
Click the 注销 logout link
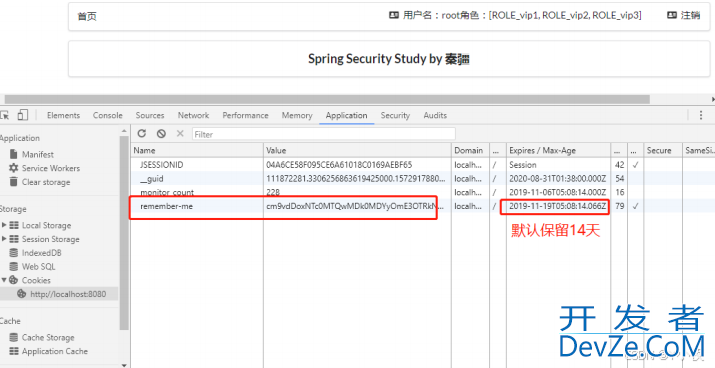pyautogui.click(x=690, y=15)
